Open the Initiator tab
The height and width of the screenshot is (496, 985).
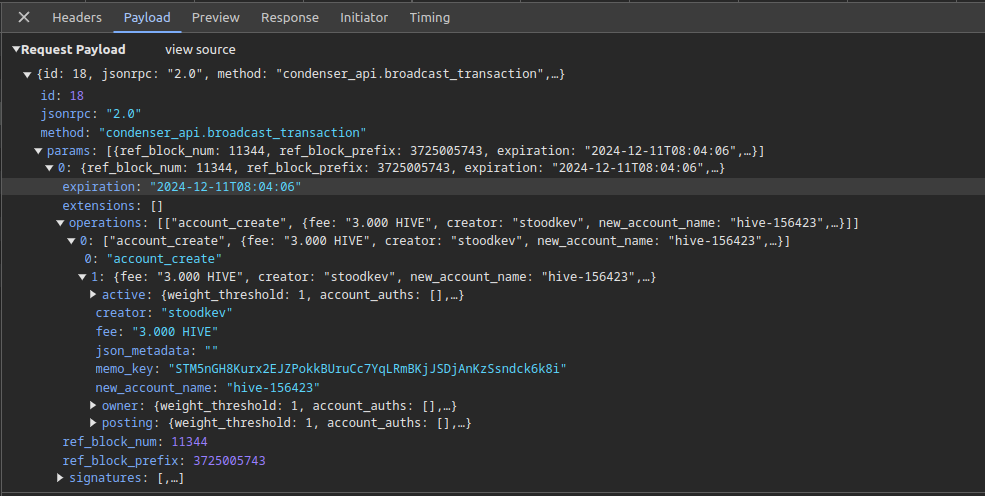(364, 17)
